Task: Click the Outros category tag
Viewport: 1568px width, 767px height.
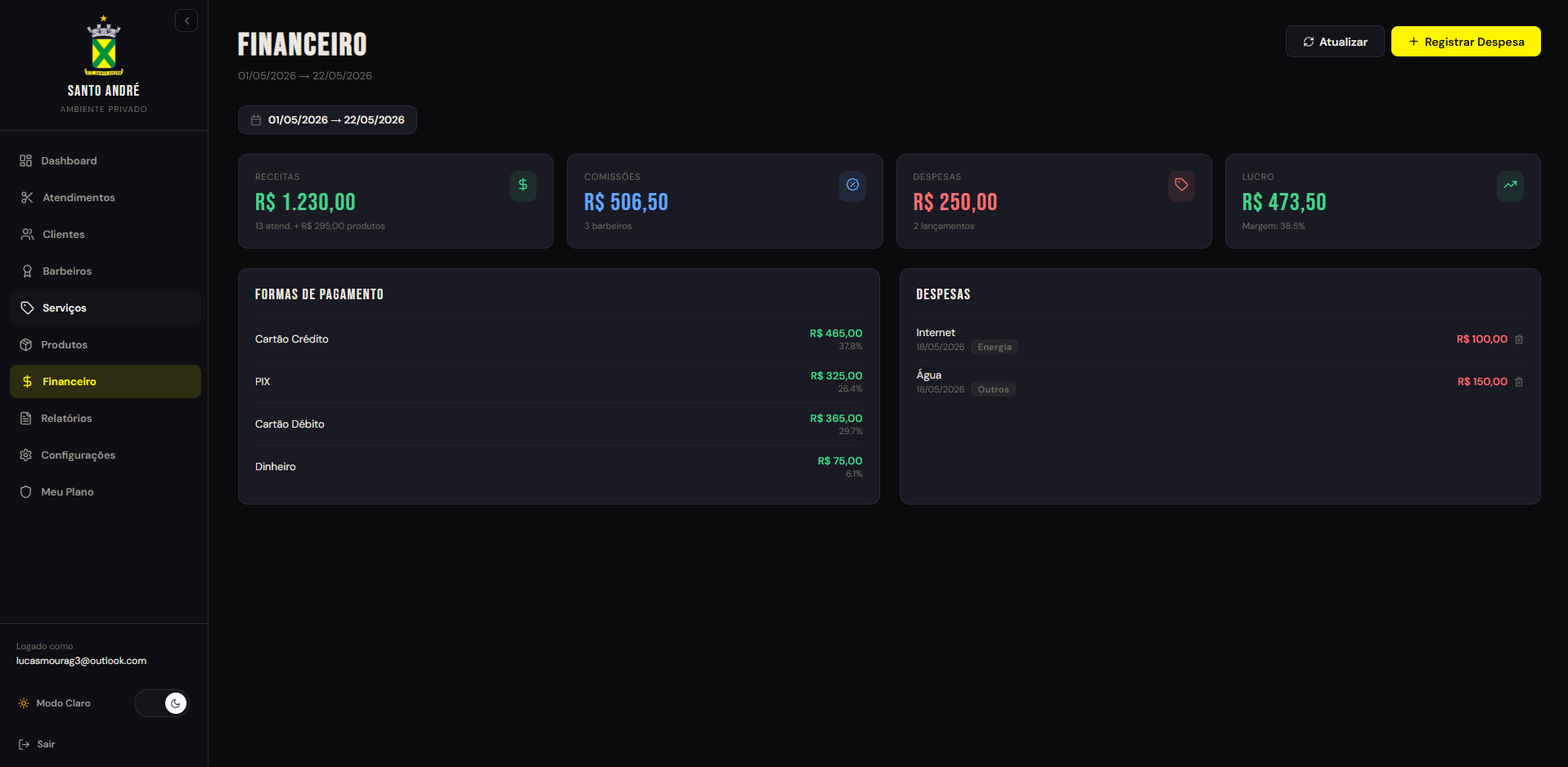Action: tap(993, 390)
